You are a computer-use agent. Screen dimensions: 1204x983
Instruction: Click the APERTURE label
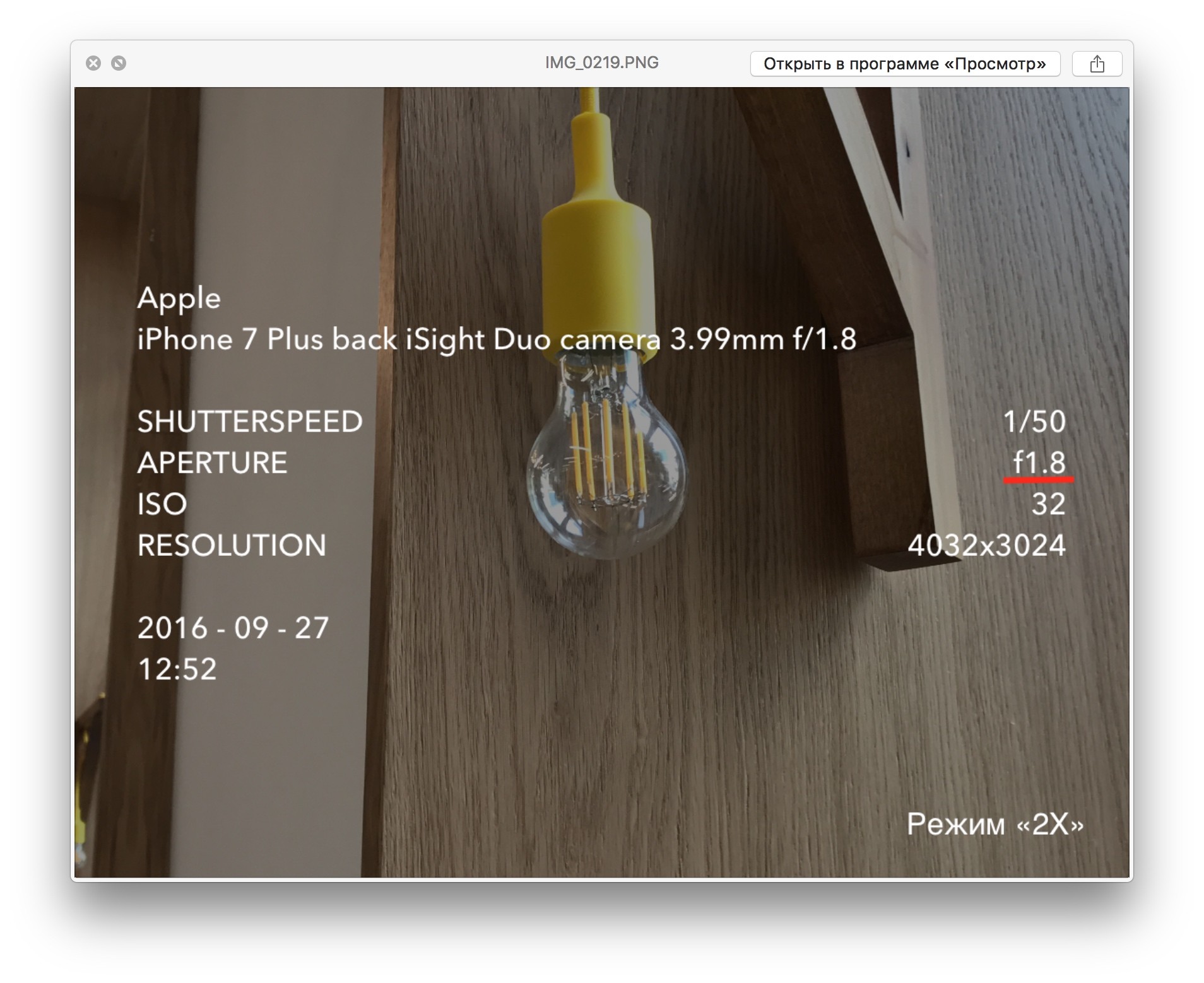tap(212, 462)
